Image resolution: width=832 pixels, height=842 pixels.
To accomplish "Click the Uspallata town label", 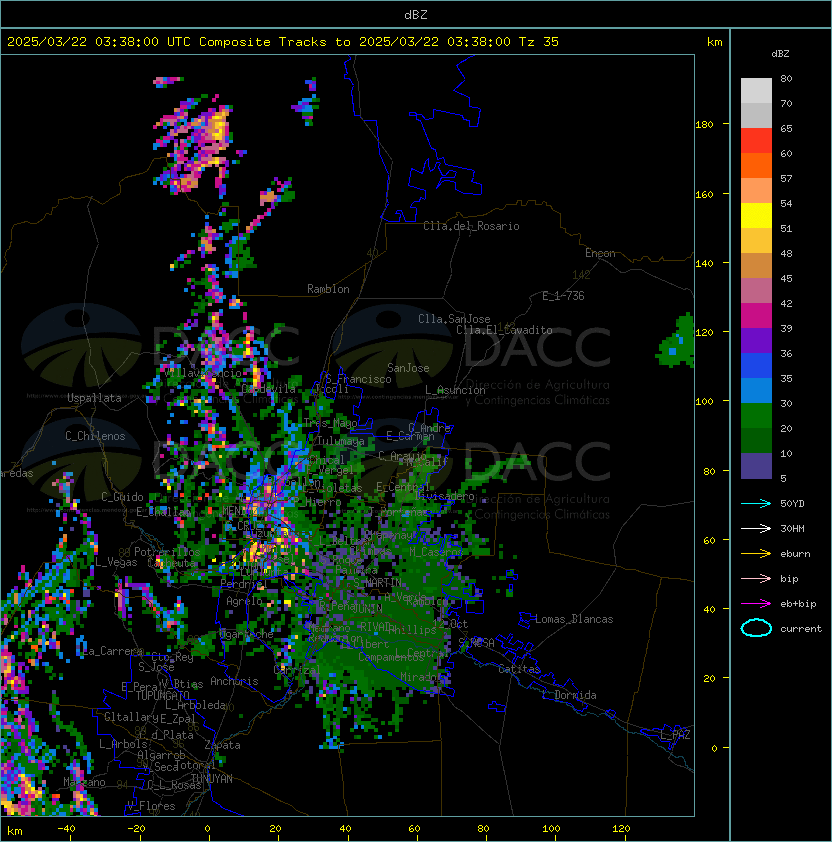I will click(x=94, y=398).
